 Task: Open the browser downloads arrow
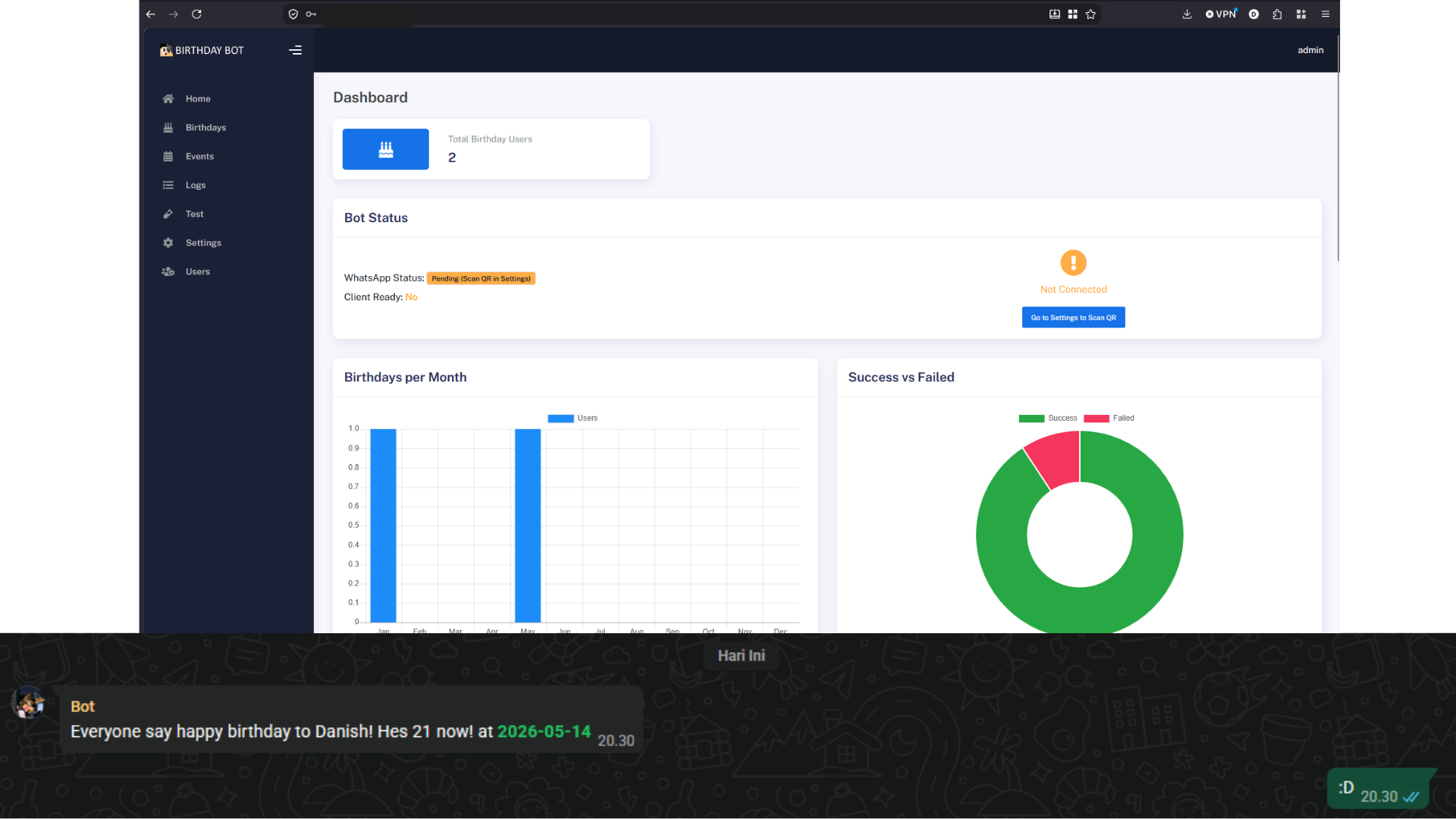click(1187, 14)
